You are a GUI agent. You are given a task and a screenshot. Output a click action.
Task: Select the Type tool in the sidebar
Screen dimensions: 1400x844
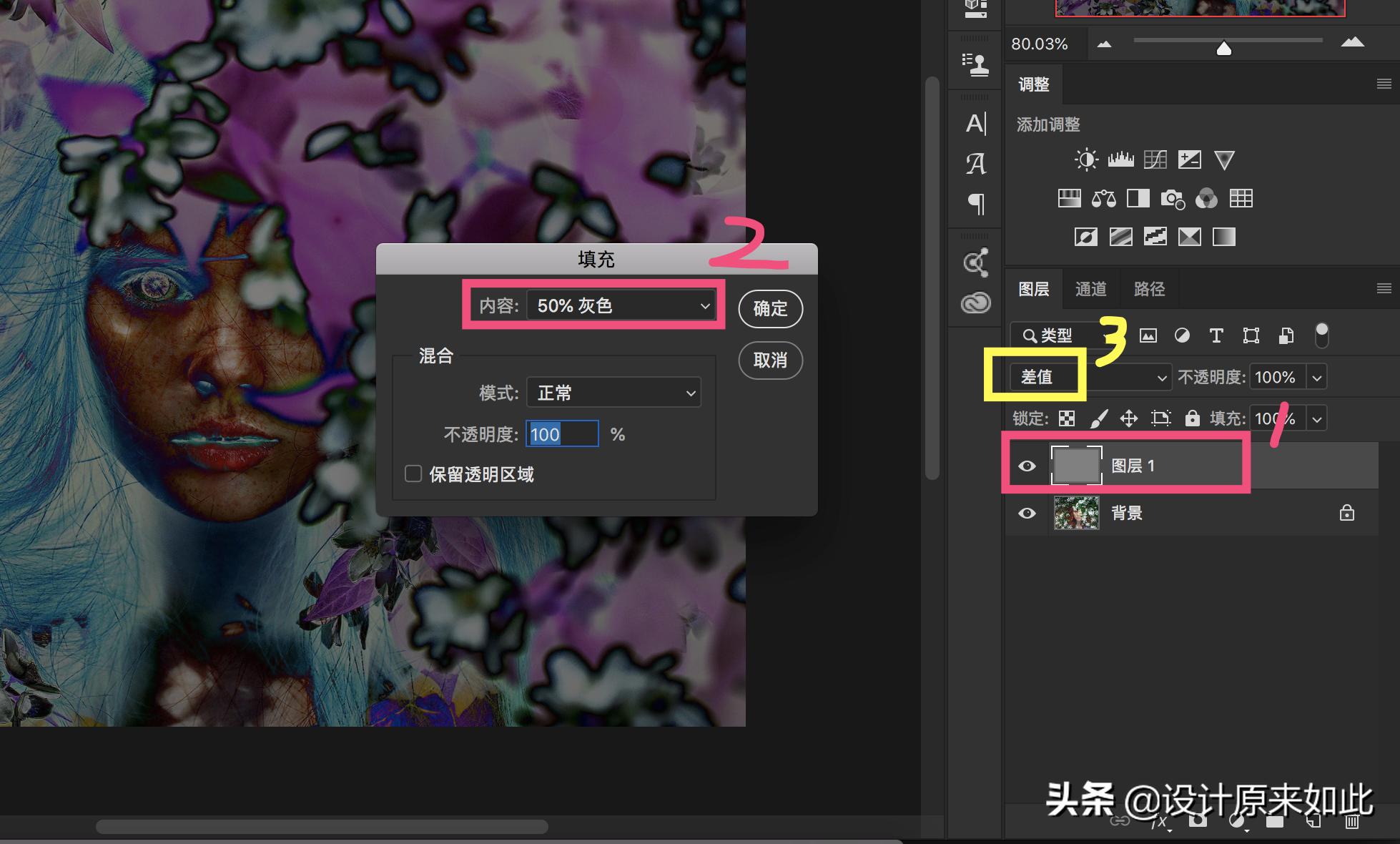tap(975, 123)
